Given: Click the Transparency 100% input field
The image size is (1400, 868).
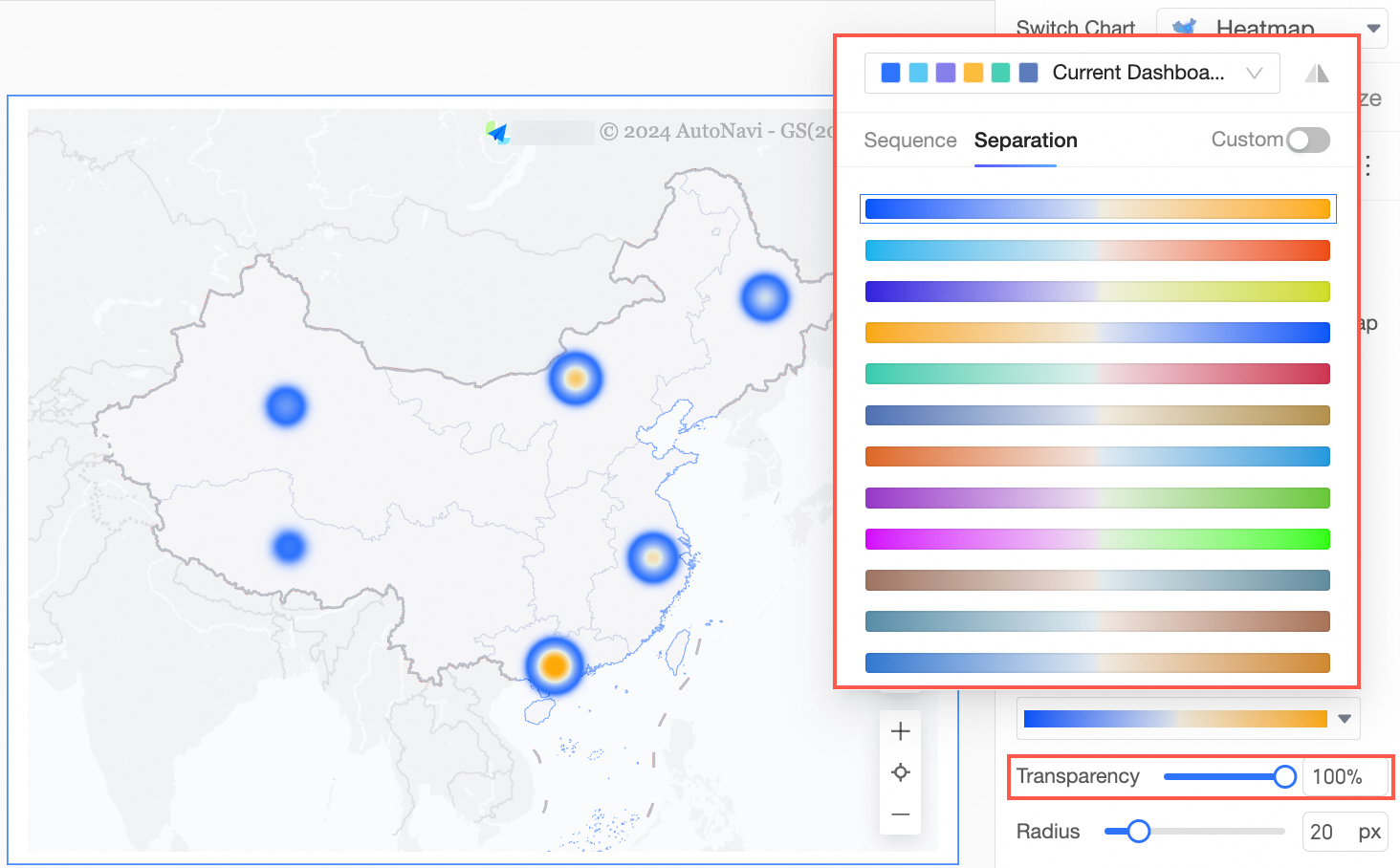Looking at the screenshot, I should point(1345,776).
